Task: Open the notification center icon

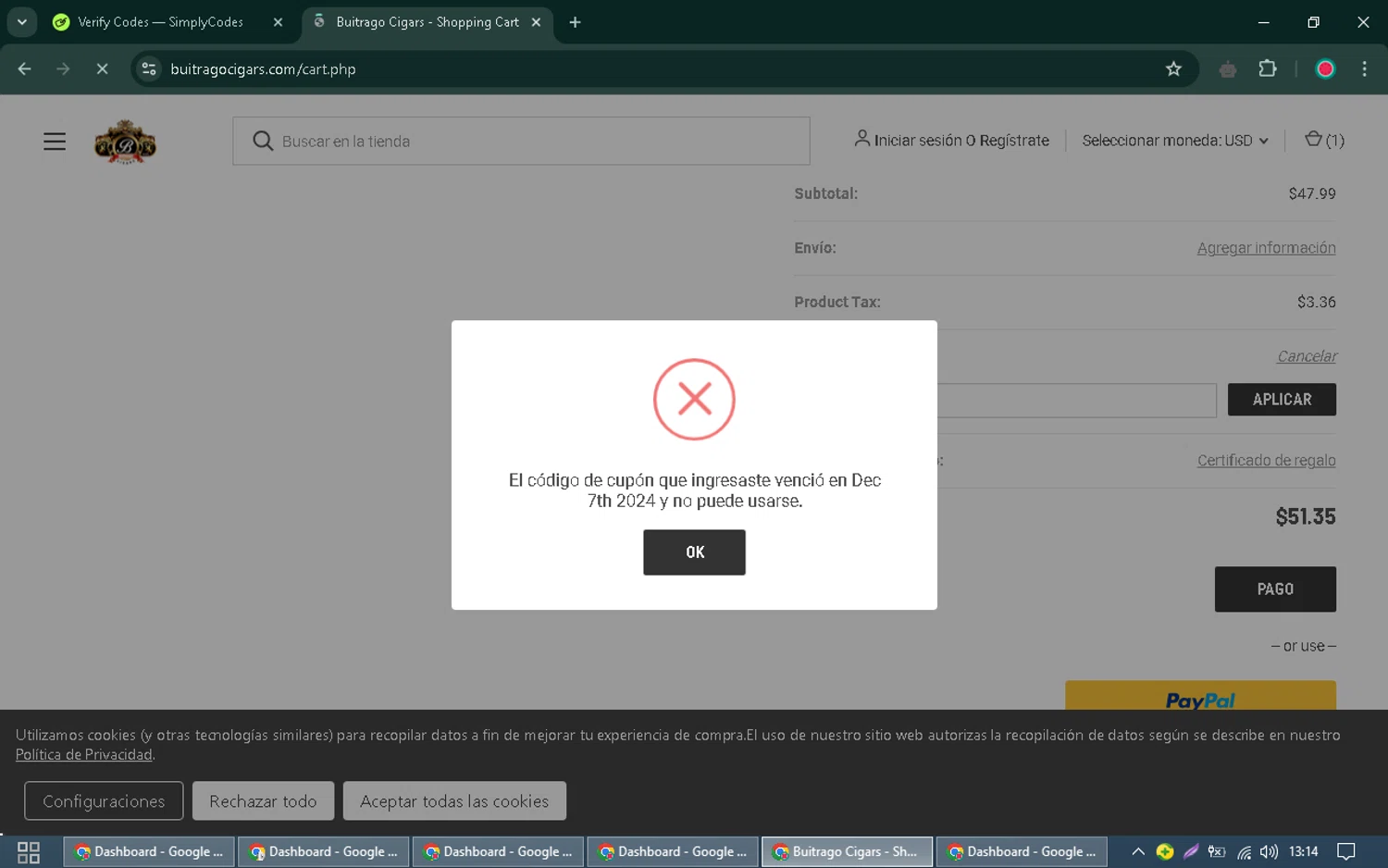Action: coord(1346,851)
